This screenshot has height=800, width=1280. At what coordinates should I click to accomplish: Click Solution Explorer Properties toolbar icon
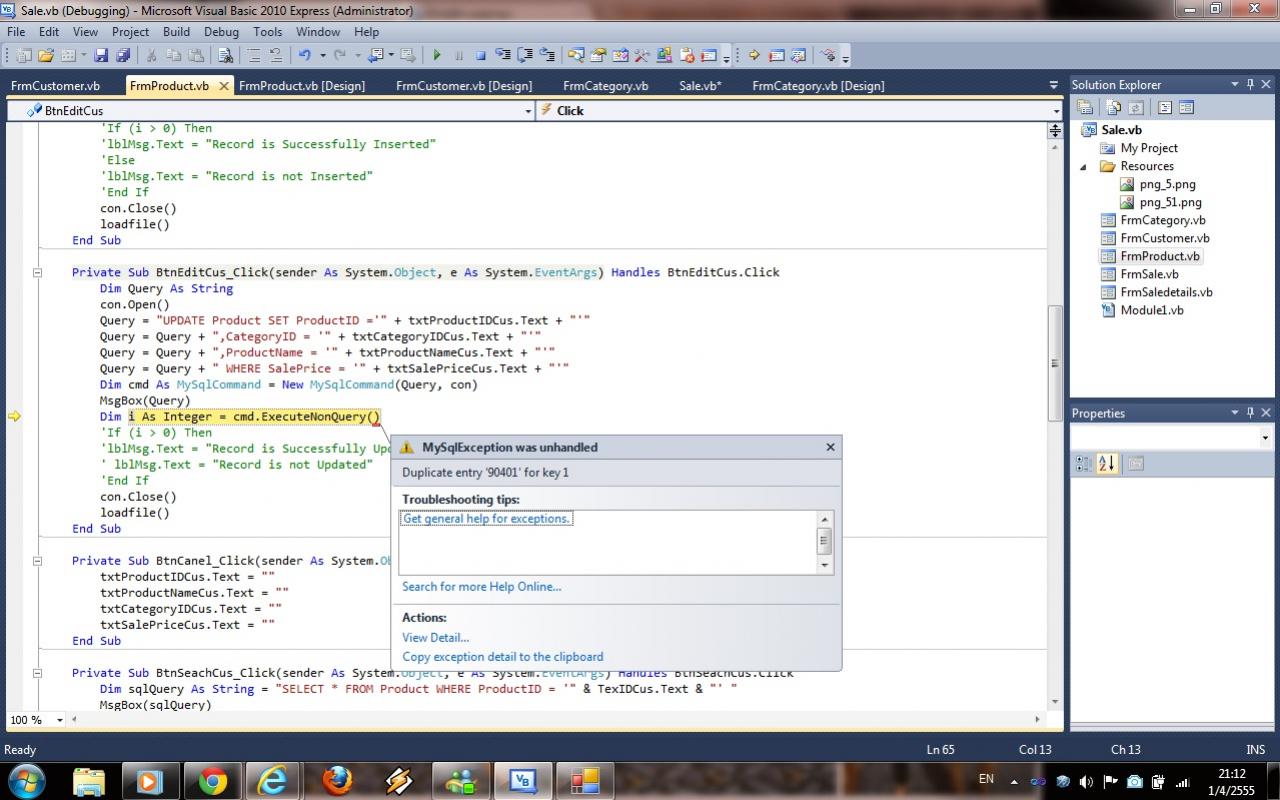(1085, 108)
